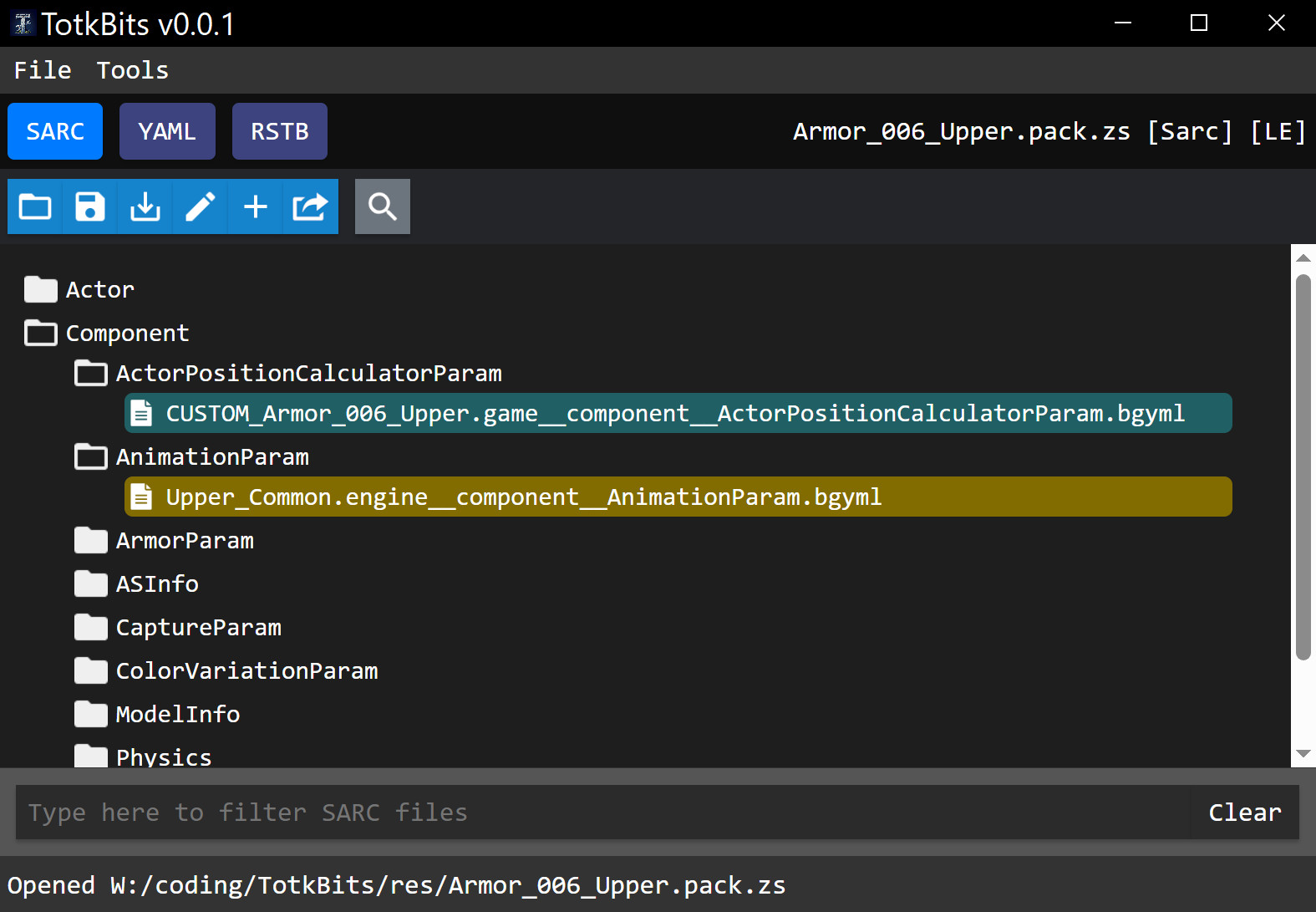This screenshot has width=1316, height=912.
Task: Click the scrollbar up arrow
Action: point(1303,257)
